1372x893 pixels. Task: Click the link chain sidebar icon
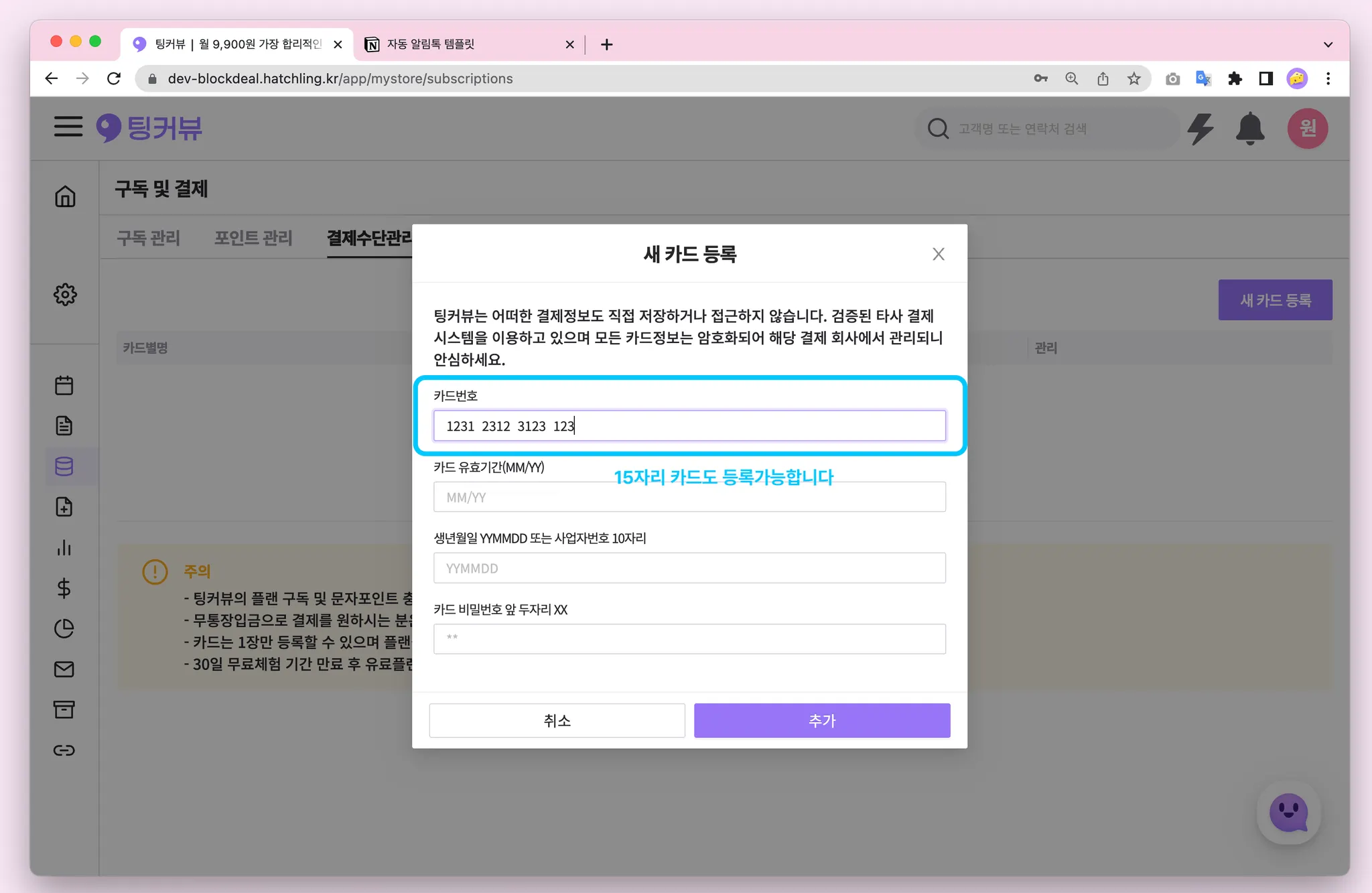pyautogui.click(x=64, y=750)
